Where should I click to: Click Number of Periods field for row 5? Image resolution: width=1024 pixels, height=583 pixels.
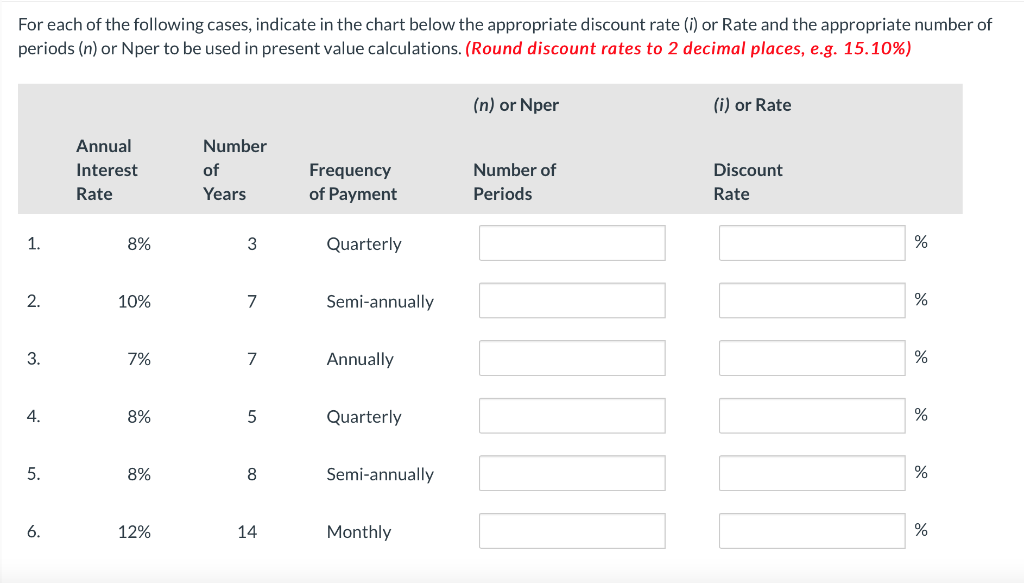click(x=572, y=474)
